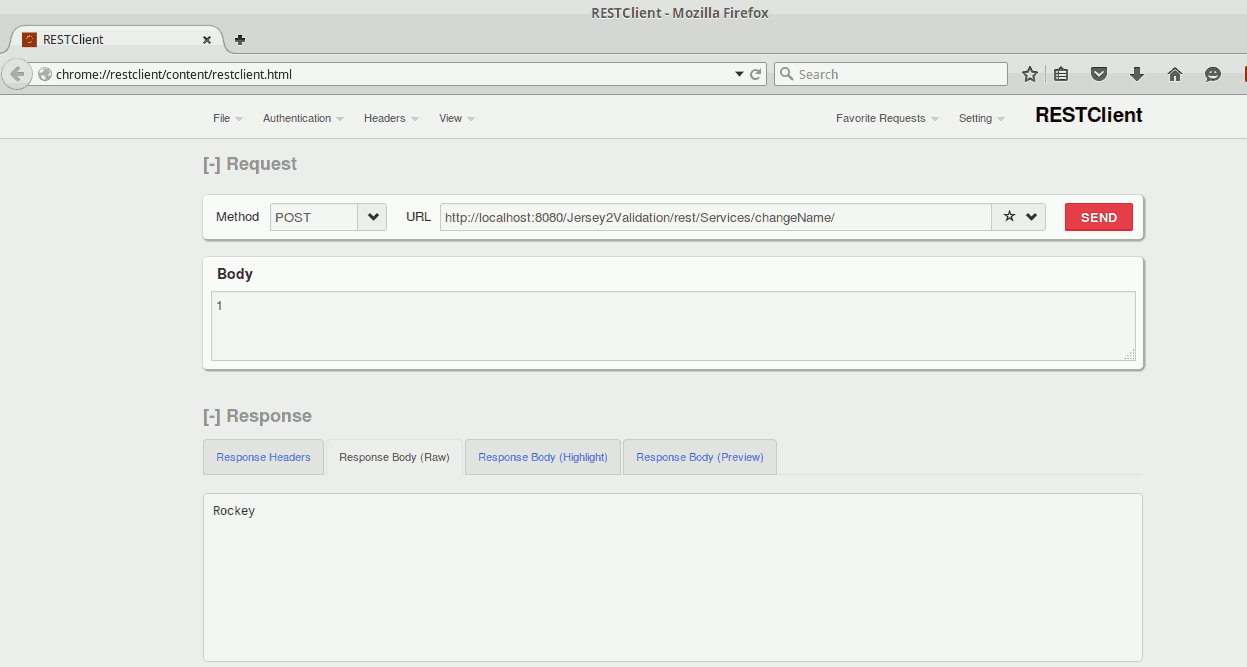Open the File menu

point(228,118)
